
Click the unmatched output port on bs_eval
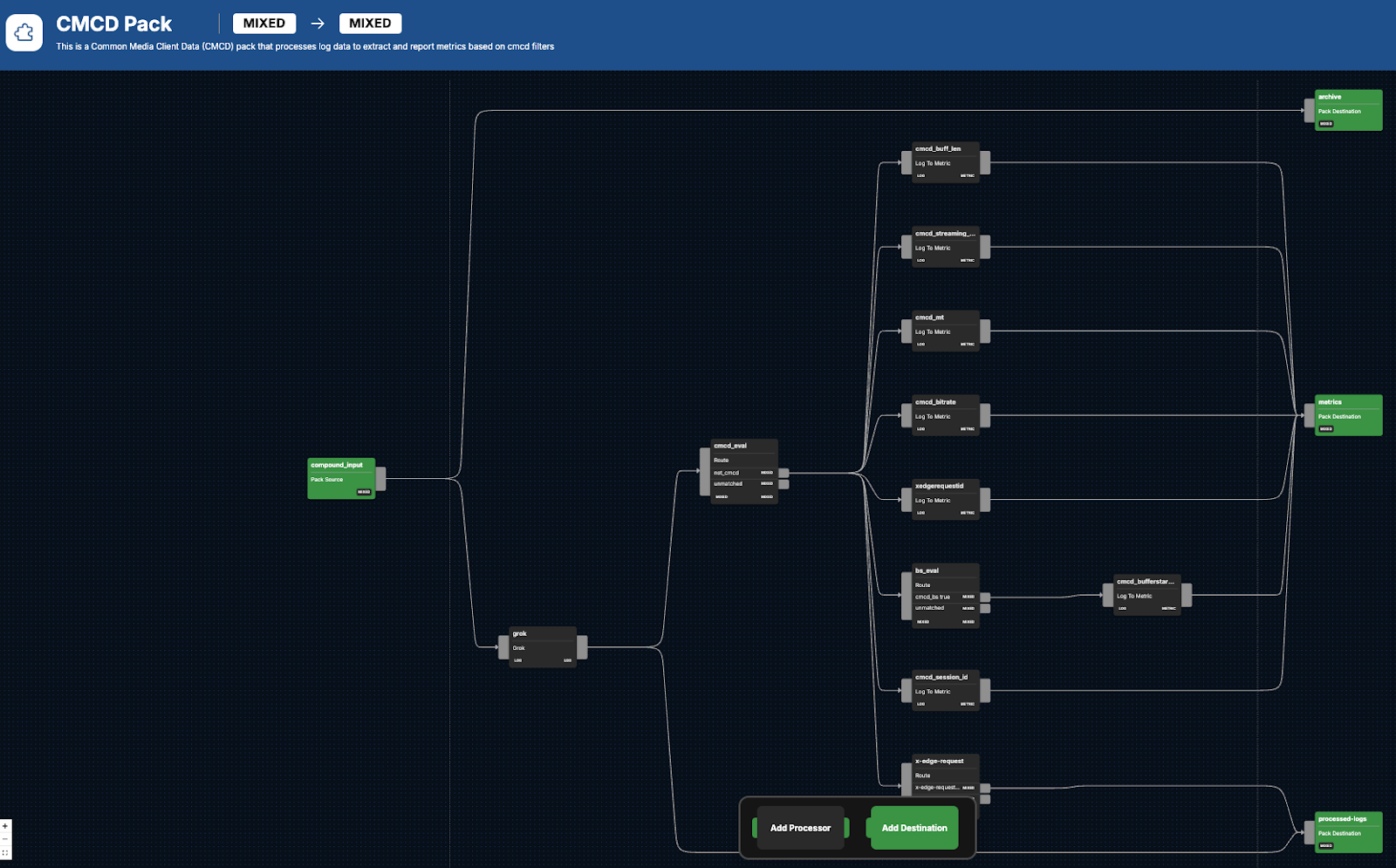(x=985, y=608)
